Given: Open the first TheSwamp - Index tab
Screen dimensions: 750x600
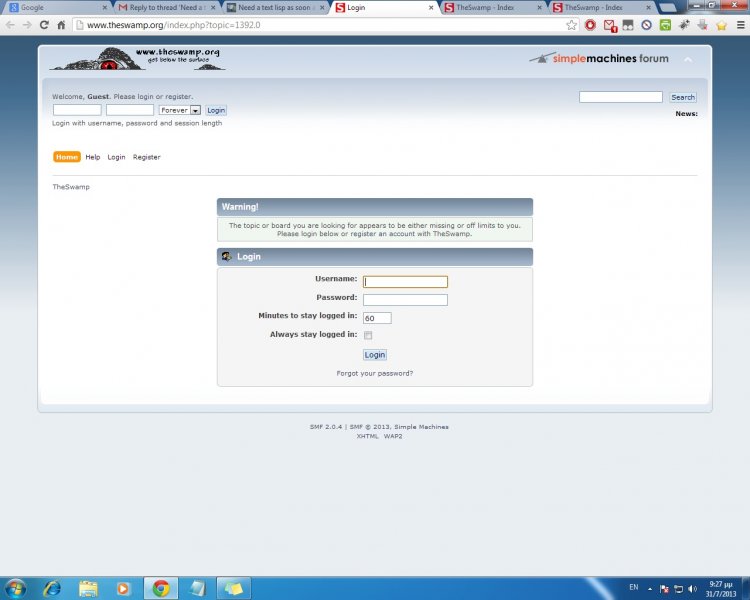Looking at the screenshot, I should pos(493,8).
